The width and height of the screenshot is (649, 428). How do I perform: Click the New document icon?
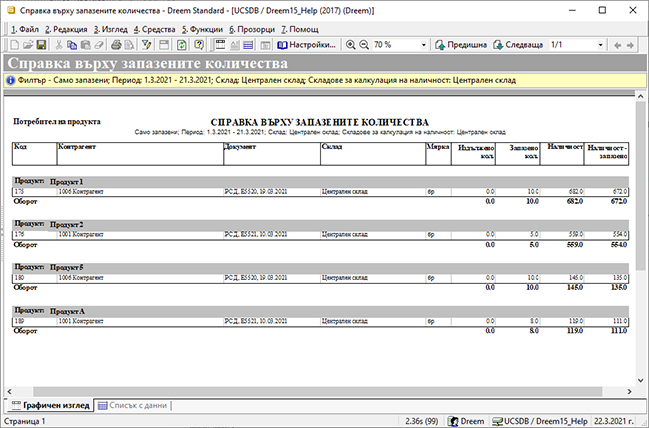pos(14,45)
